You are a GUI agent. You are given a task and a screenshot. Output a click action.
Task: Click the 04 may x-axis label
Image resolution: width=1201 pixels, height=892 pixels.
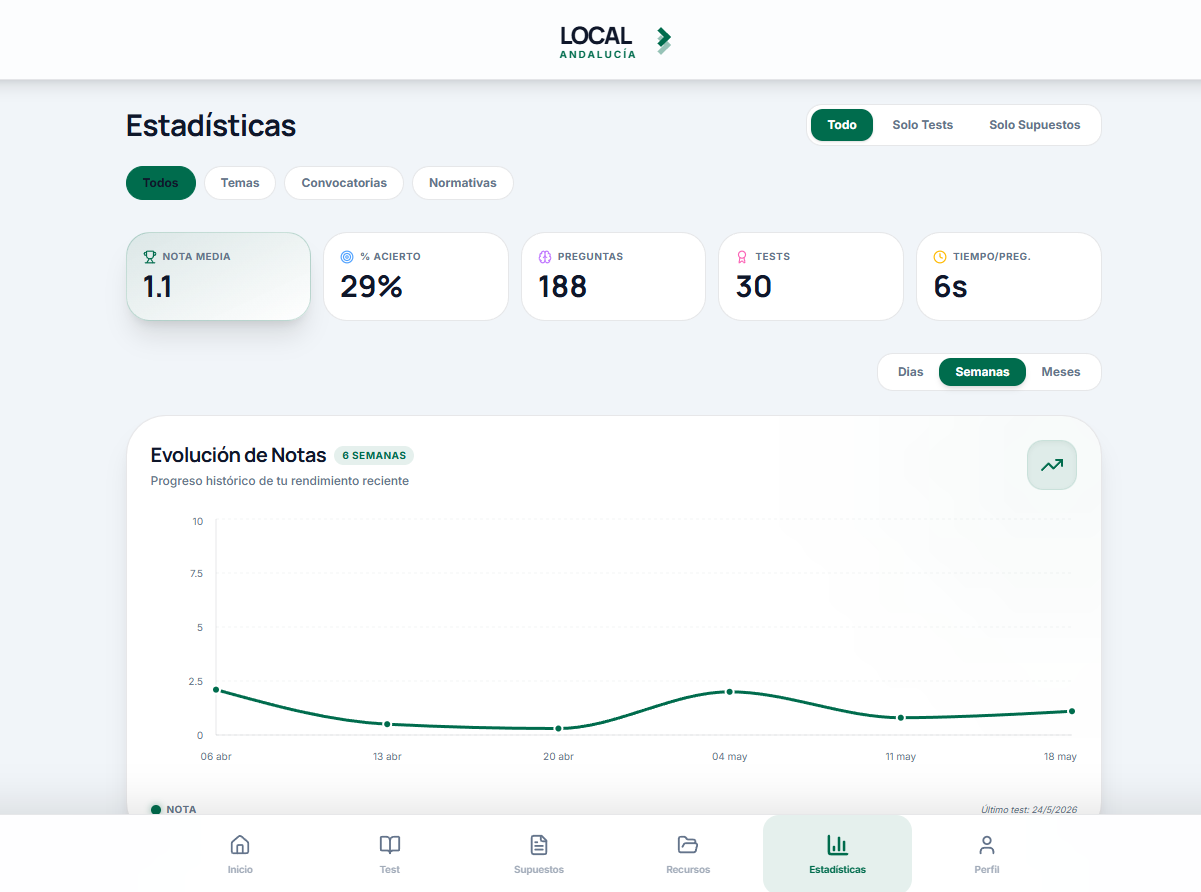point(730,757)
